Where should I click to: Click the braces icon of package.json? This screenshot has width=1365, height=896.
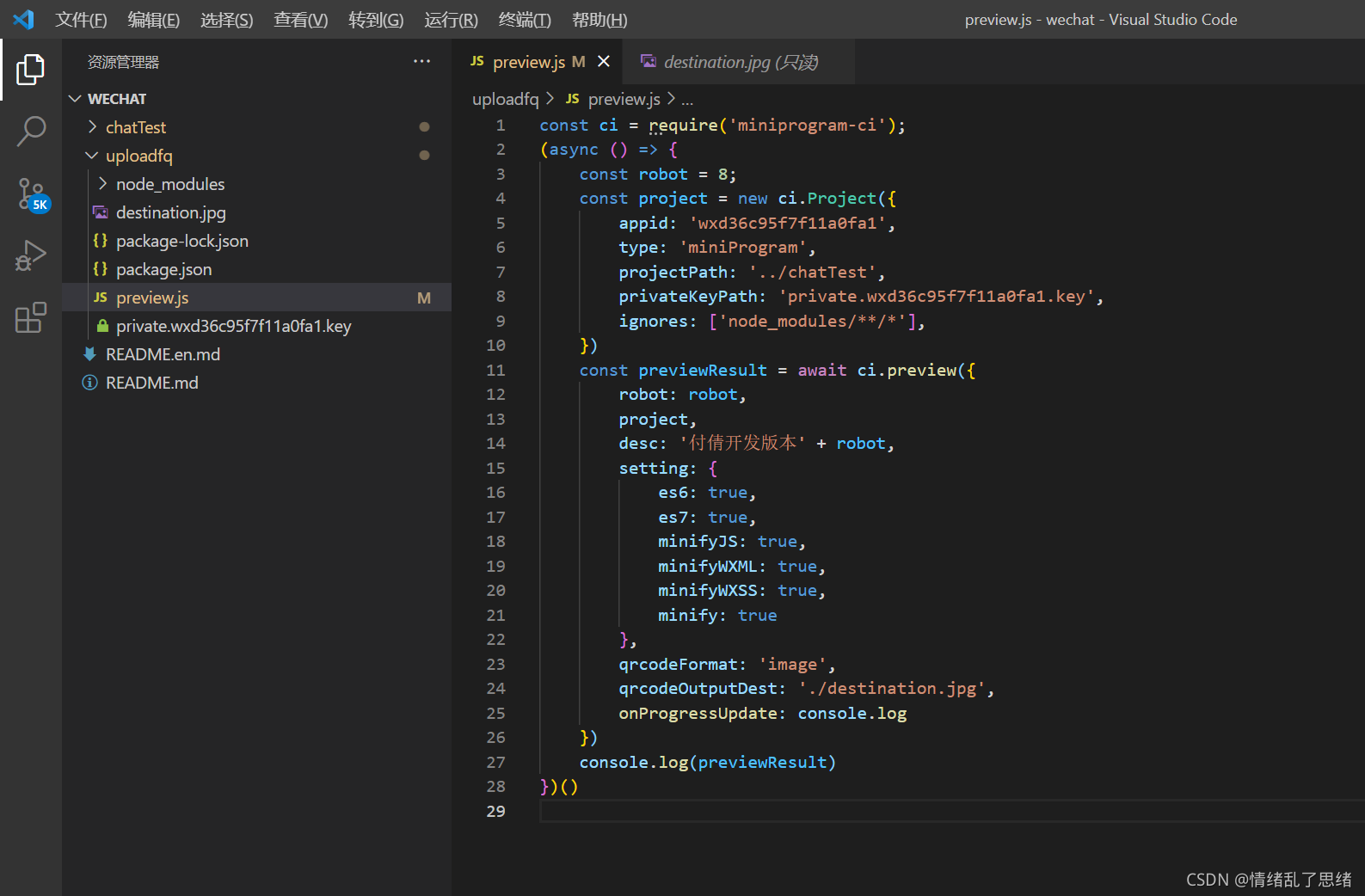tap(101, 269)
